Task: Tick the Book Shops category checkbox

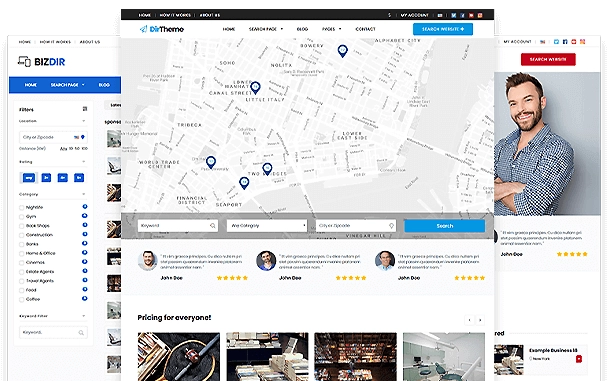Action: (21, 226)
